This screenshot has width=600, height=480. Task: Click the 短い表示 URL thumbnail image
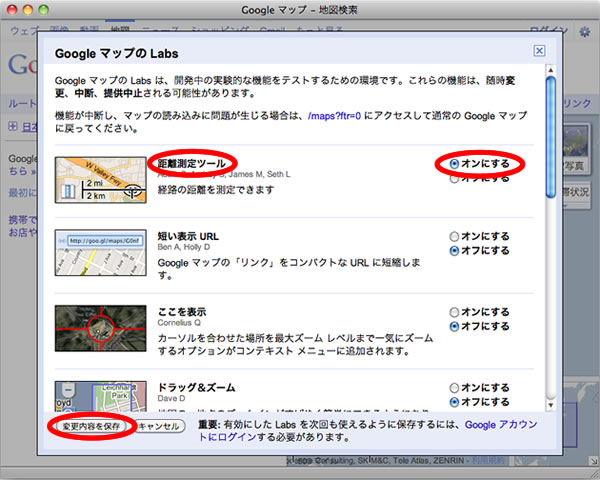pos(101,253)
